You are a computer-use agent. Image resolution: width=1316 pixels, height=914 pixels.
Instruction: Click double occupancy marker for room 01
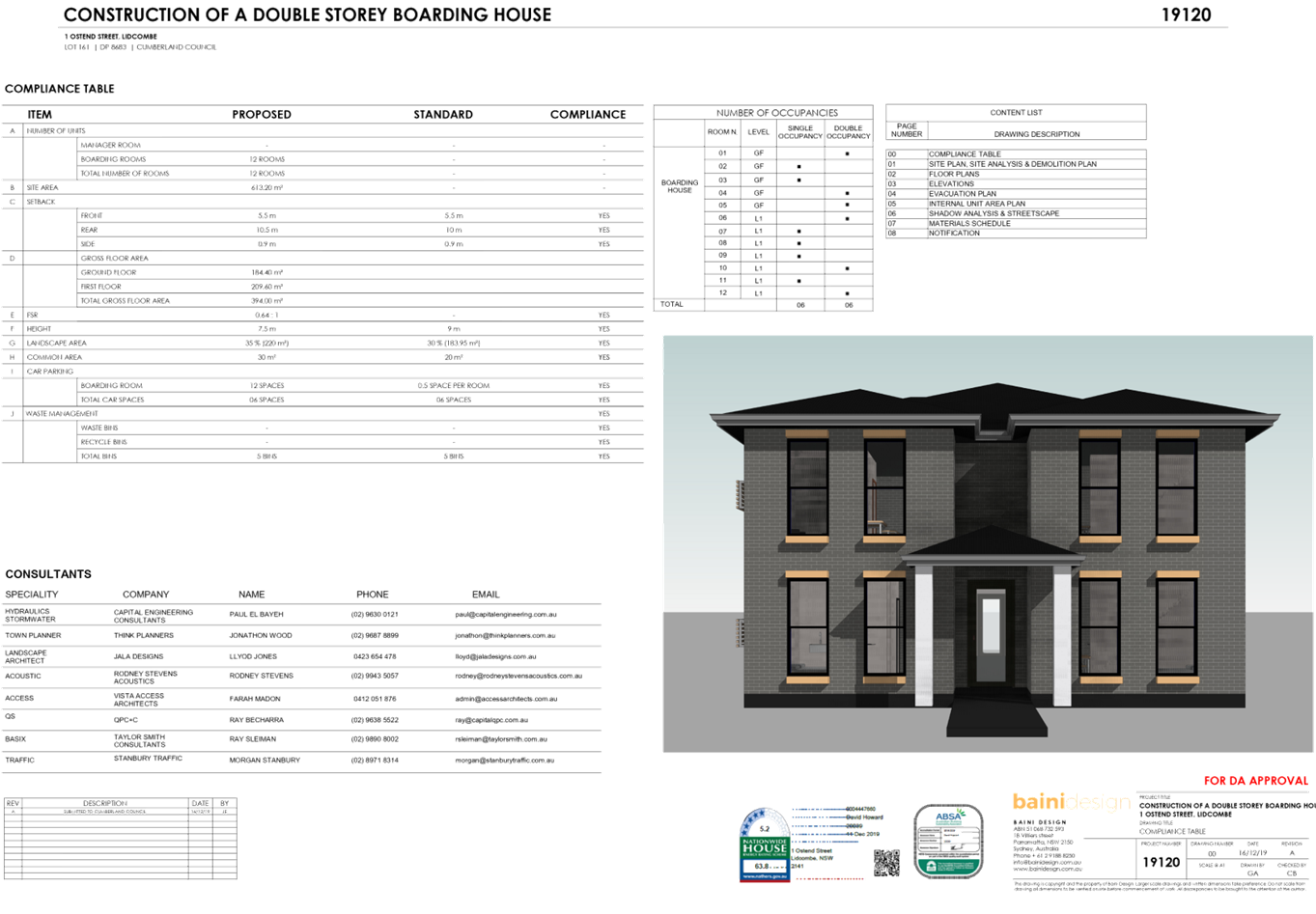click(x=847, y=153)
